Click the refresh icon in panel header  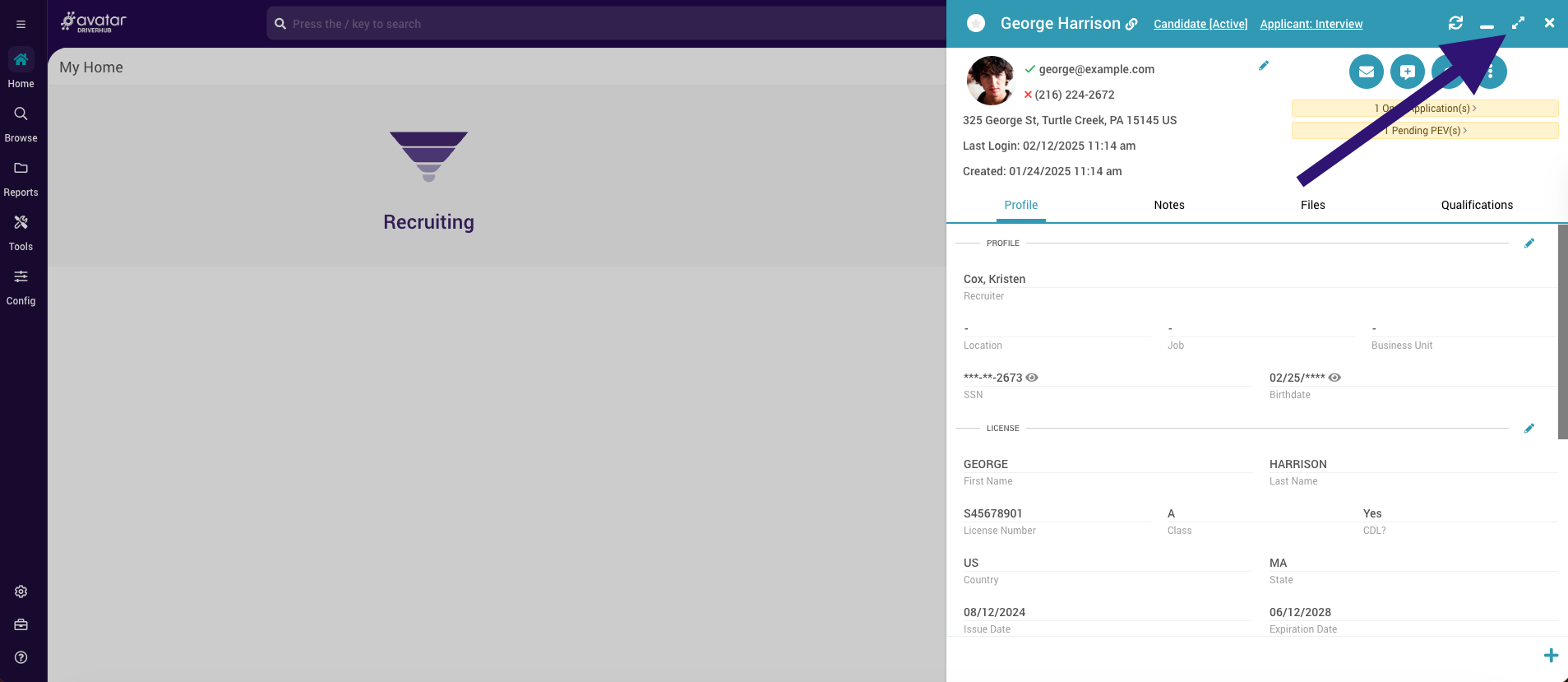click(x=1455, y=23)
